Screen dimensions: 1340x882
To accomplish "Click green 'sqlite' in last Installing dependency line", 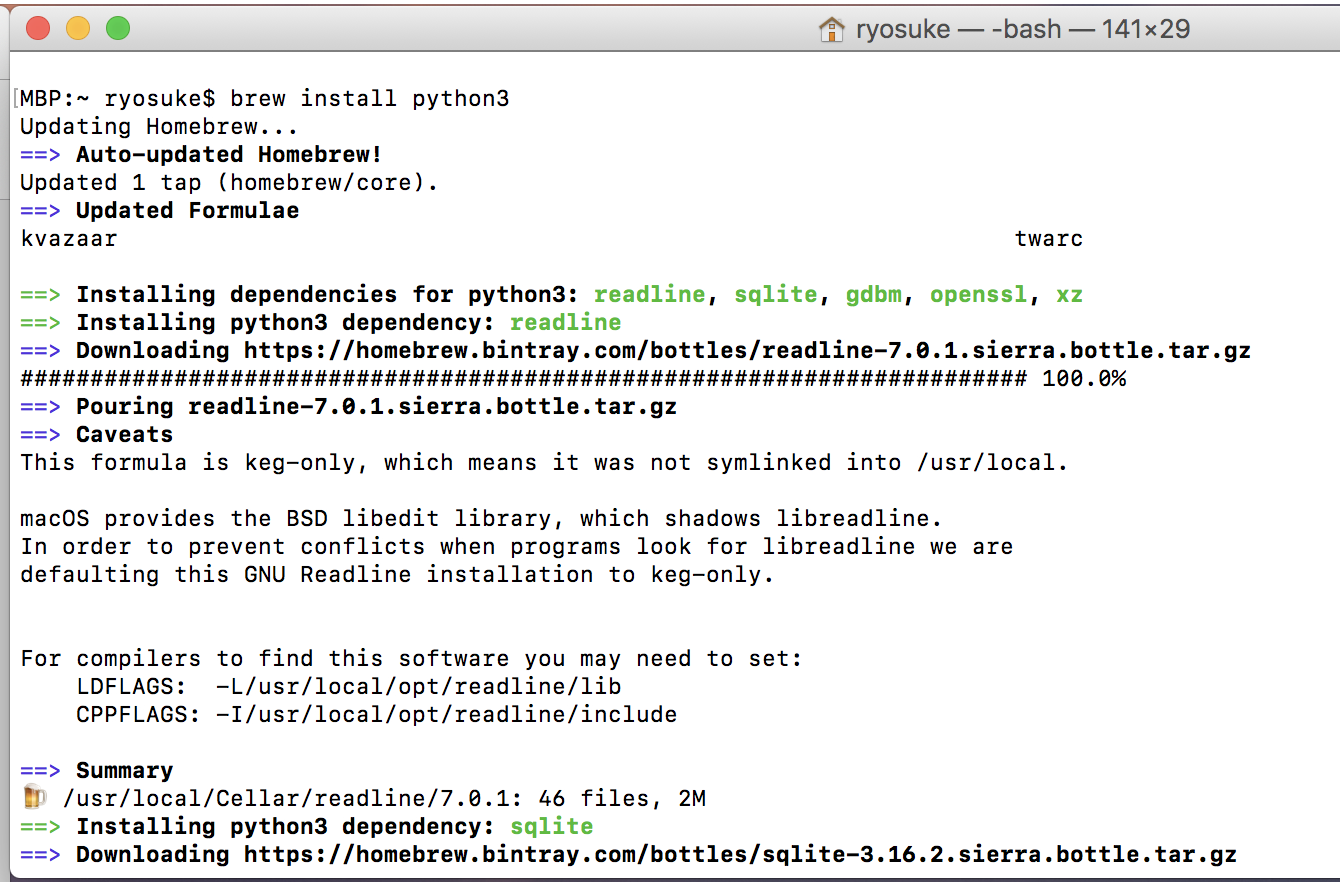I will (551, 827).
